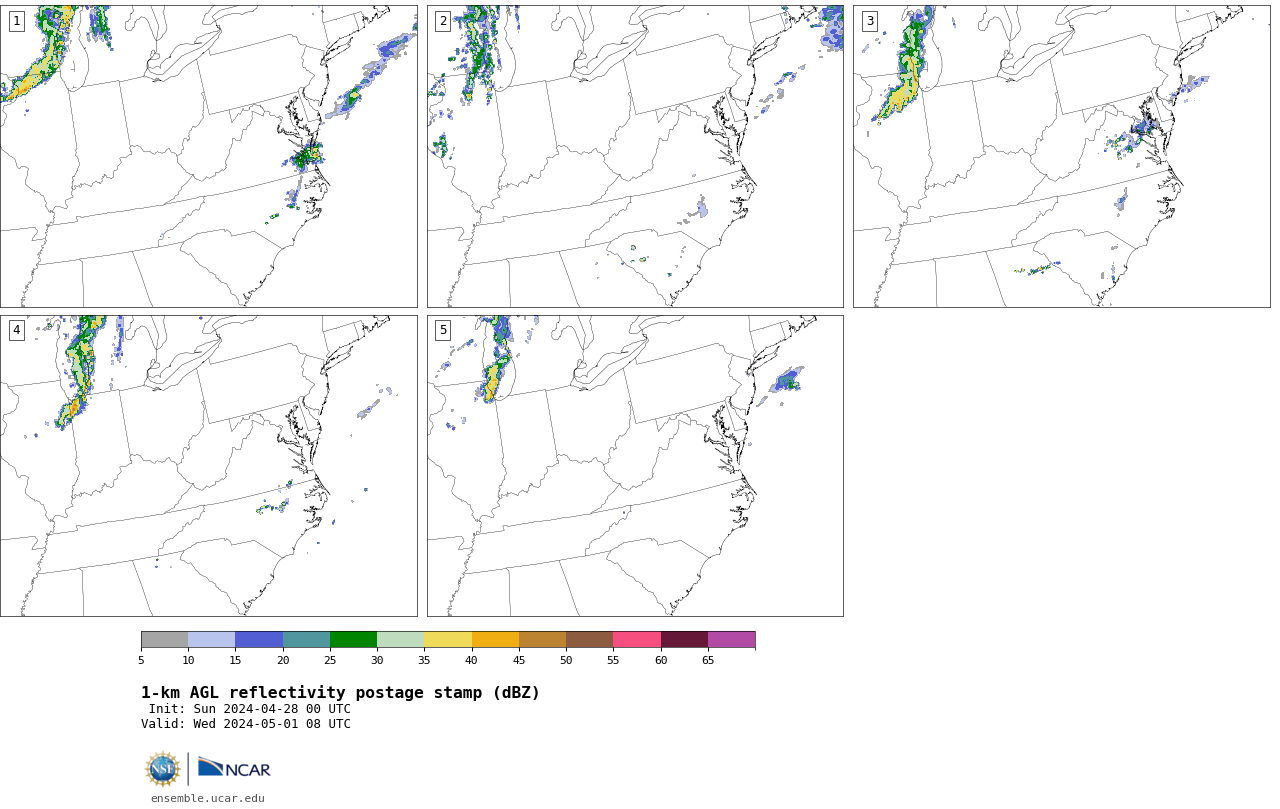
Task: Open ensemble member 2 reflectivity map
Action: [x=635, y=156]
